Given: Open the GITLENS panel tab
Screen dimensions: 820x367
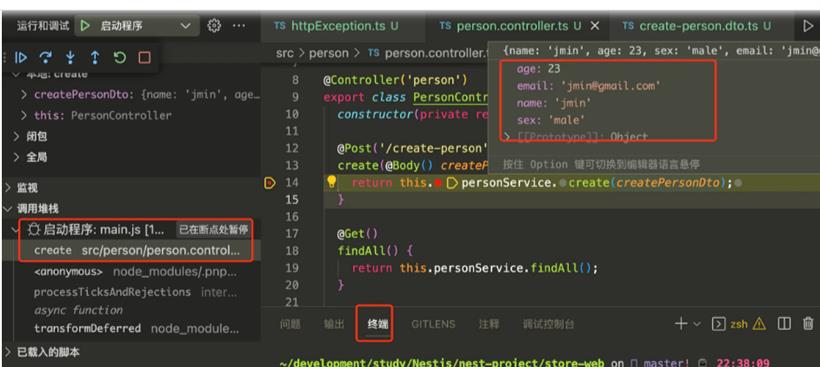Looking at the screenshot, I should (433, 324).
